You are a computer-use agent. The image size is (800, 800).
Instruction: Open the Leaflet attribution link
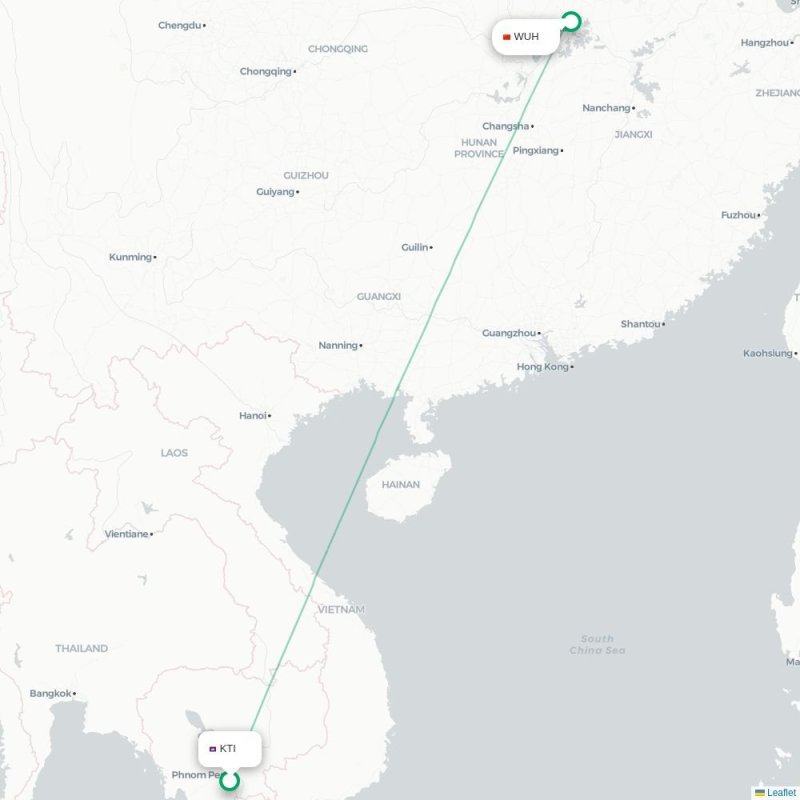point(779,792)
